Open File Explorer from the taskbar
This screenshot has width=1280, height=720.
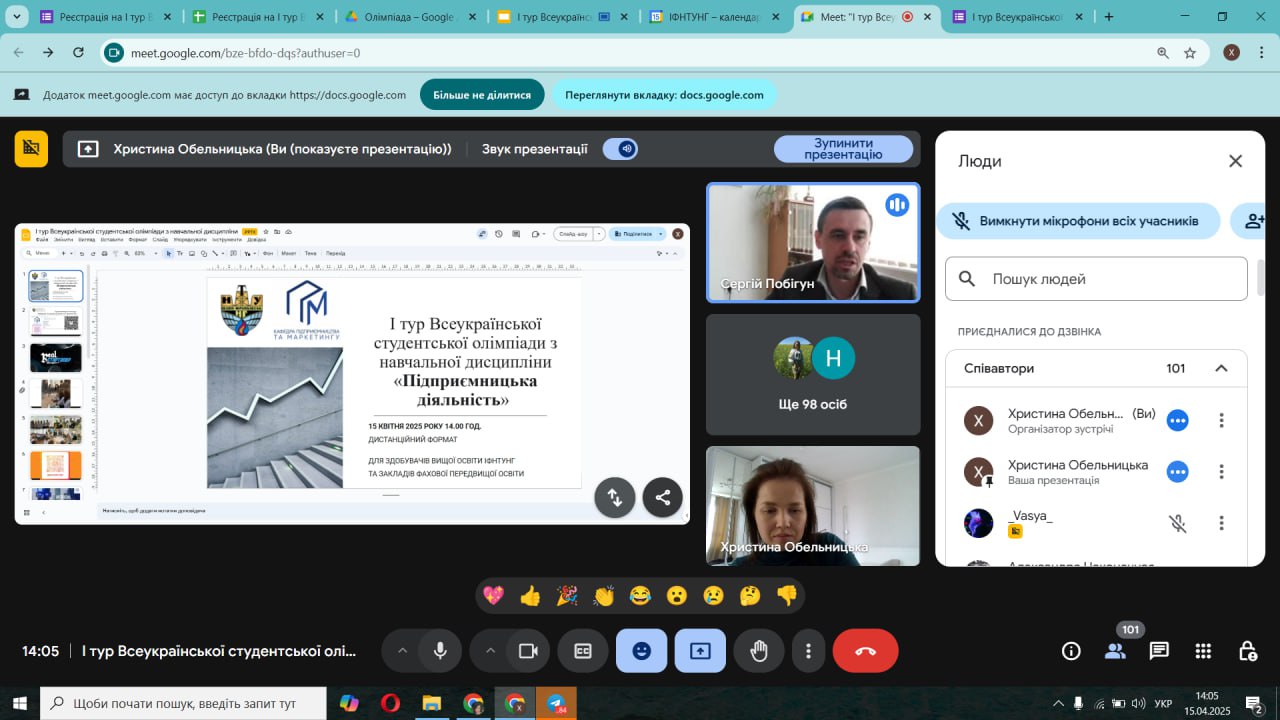[x=431, y=704]
